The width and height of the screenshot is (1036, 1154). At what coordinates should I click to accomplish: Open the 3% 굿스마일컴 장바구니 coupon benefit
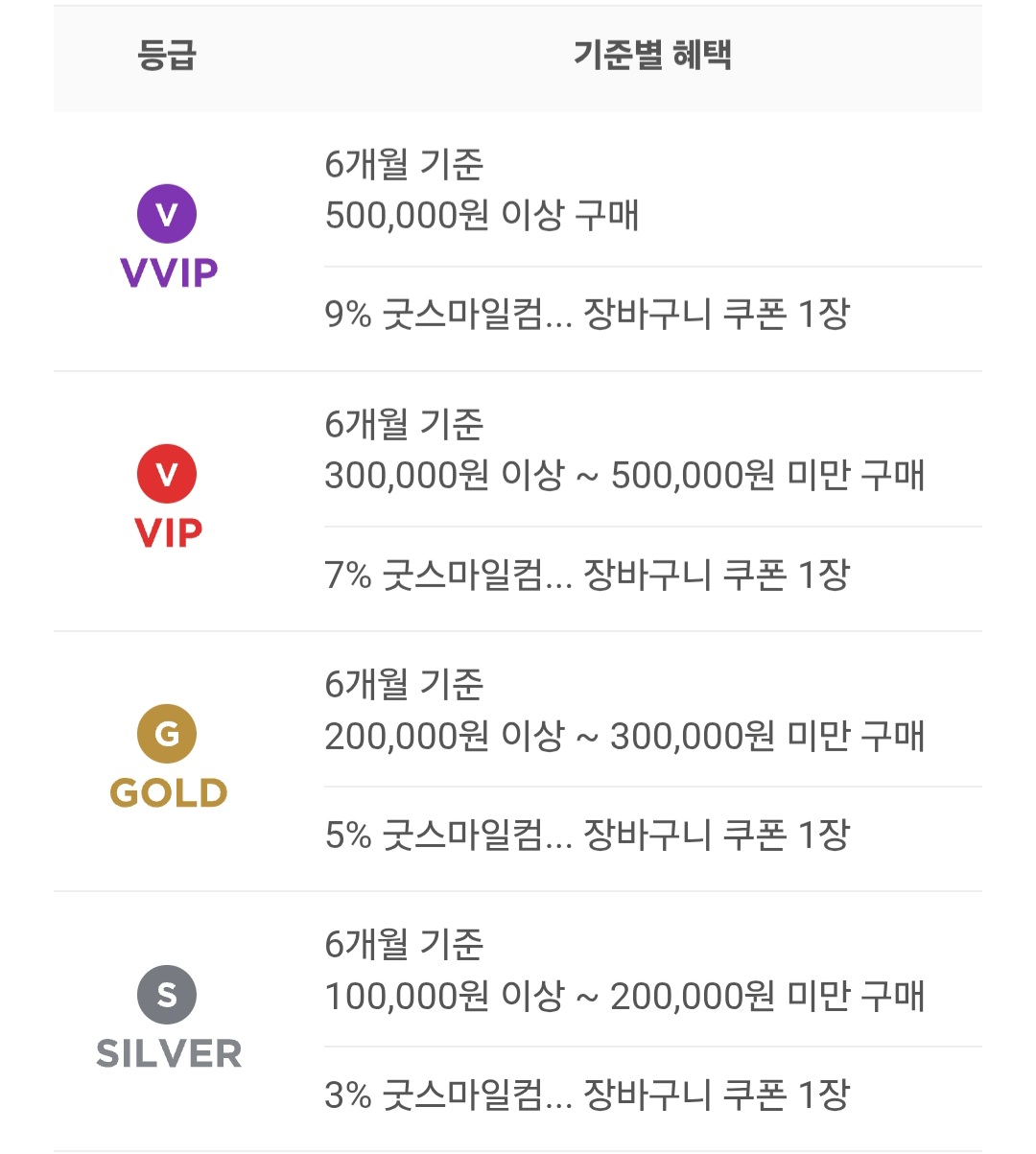click(x=587, y=1095)
